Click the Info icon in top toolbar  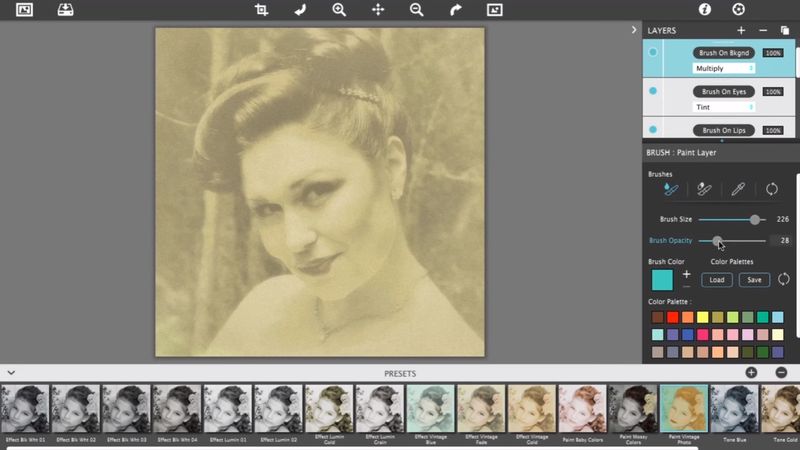(704, 10)
